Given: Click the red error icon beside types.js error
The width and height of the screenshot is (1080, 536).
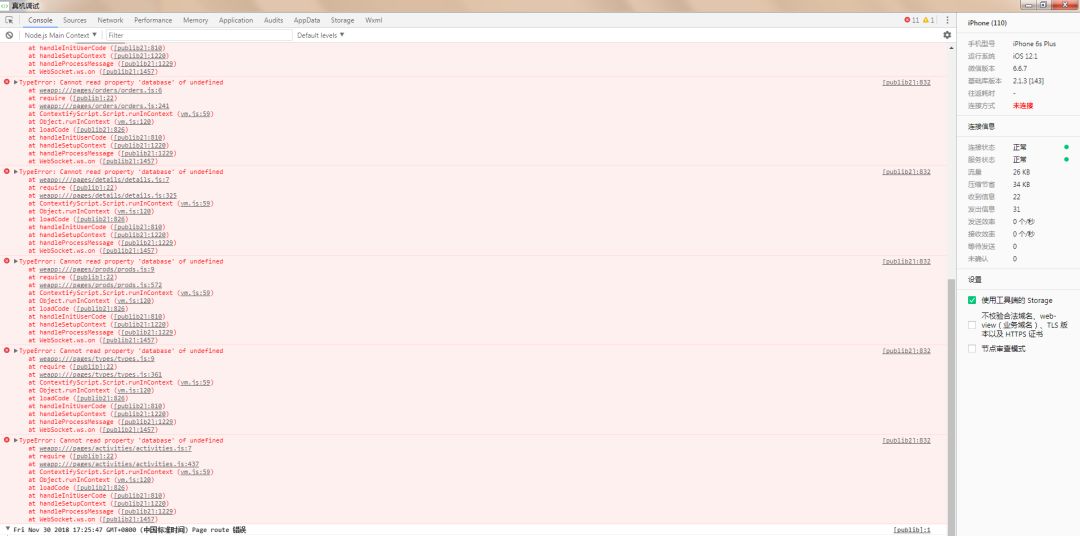Looking at the screenshot, I should click(x=7, y=351).
